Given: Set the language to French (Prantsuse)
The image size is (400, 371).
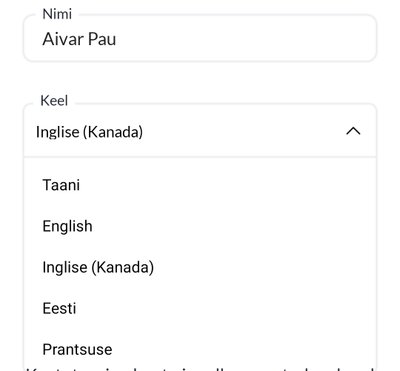Looking at the screenshot, I should (200, 349).
